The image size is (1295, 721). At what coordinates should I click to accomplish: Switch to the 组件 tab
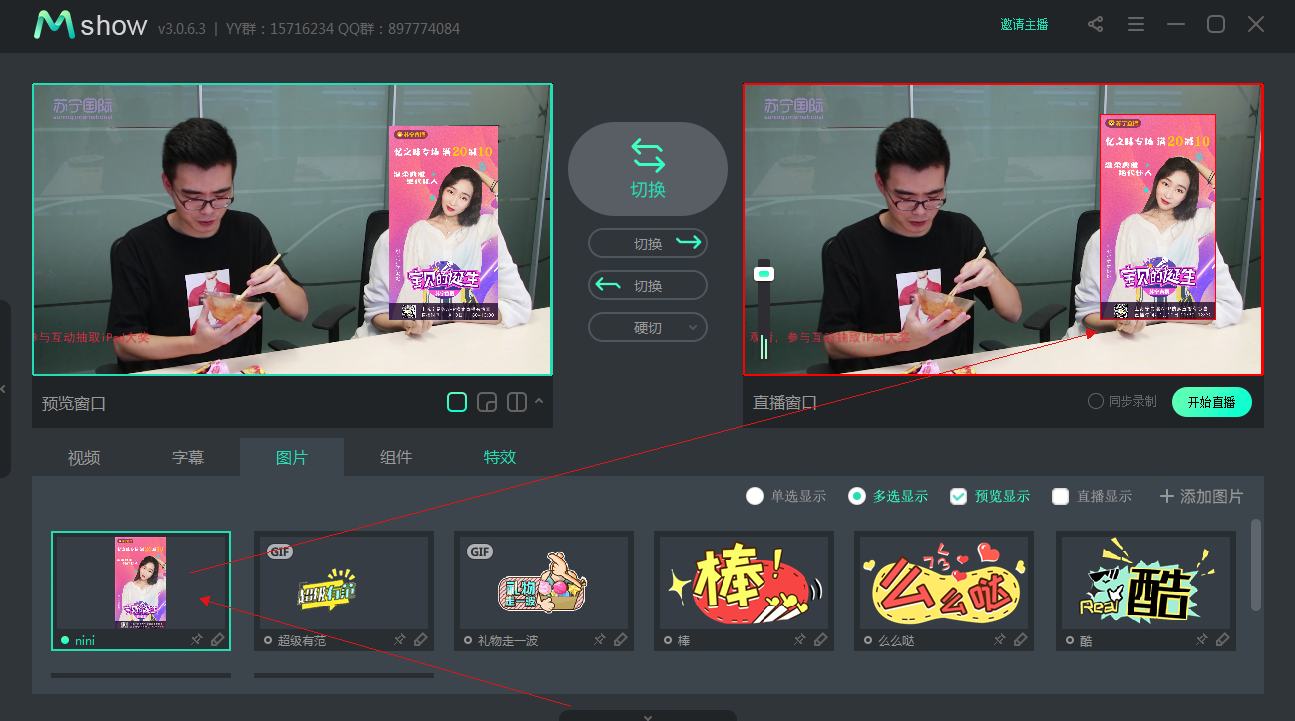tap(396, 457)
